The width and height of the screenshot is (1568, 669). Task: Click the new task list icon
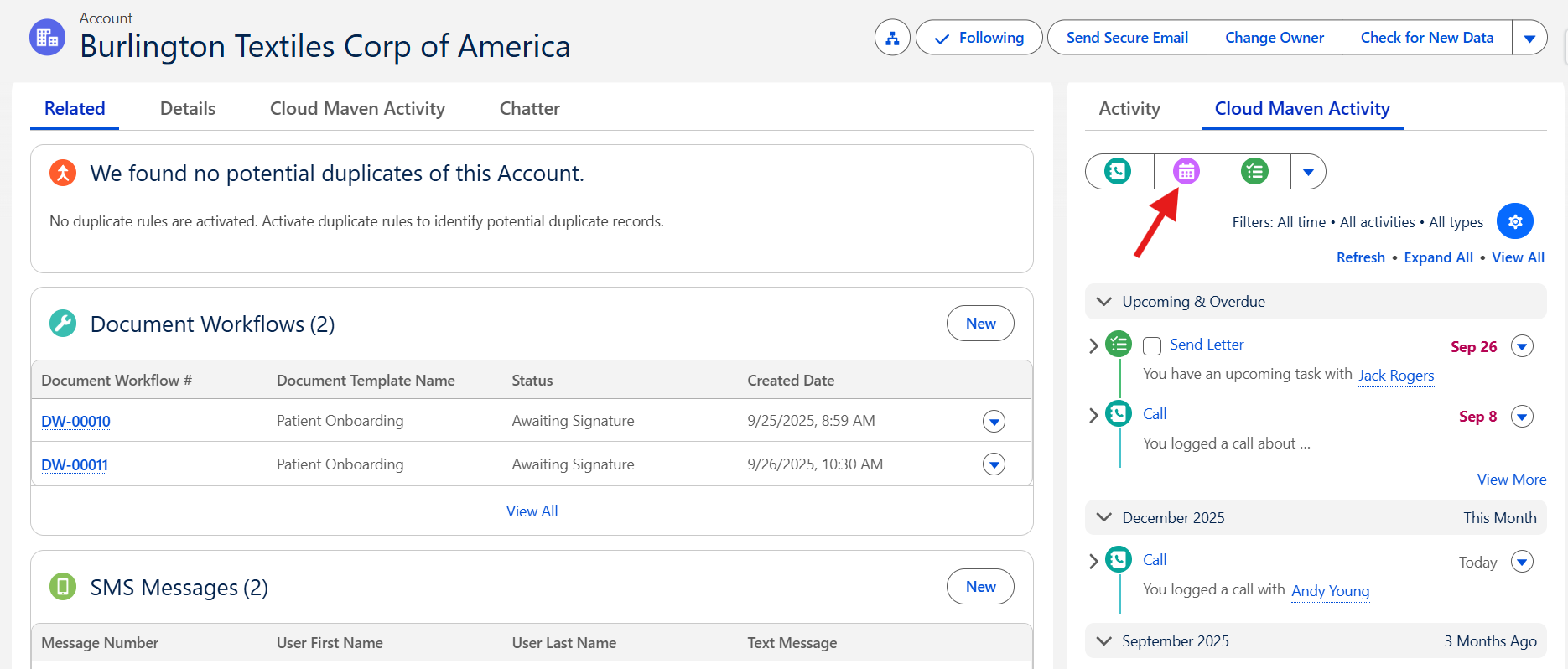[1255, 172]
